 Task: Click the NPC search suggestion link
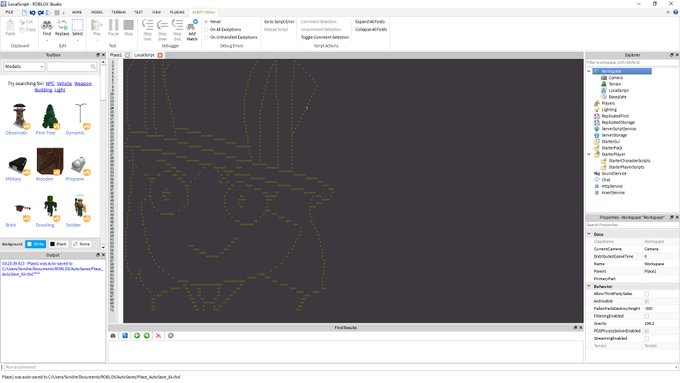pyautogui.click(x=50, y=83)
